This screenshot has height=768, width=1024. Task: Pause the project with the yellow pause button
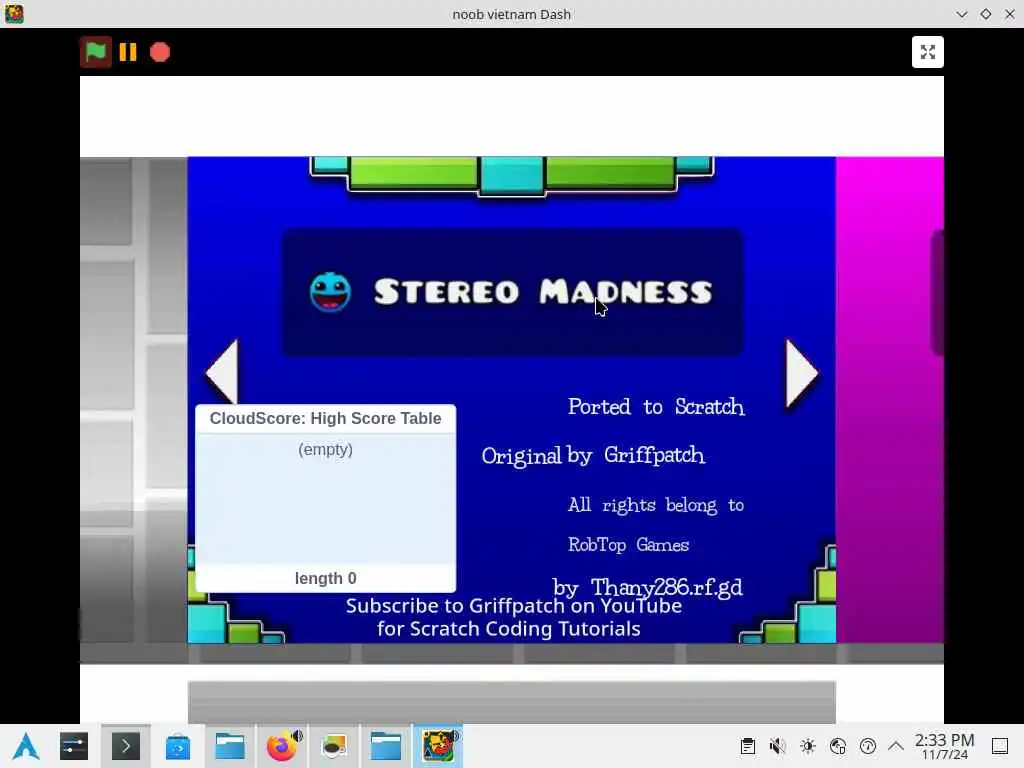(128, 52)
